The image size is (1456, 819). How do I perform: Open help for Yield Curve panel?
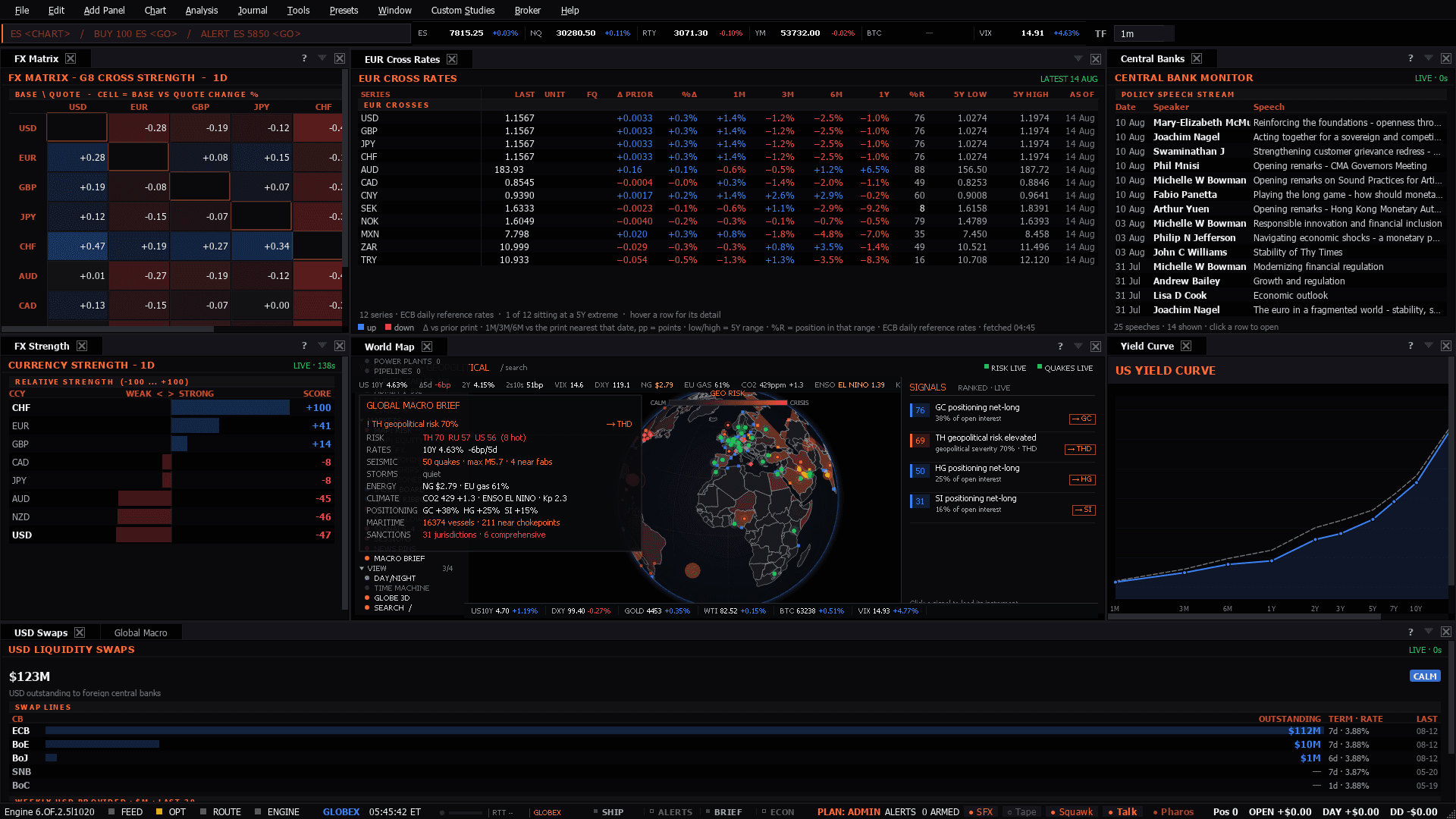1410,346
